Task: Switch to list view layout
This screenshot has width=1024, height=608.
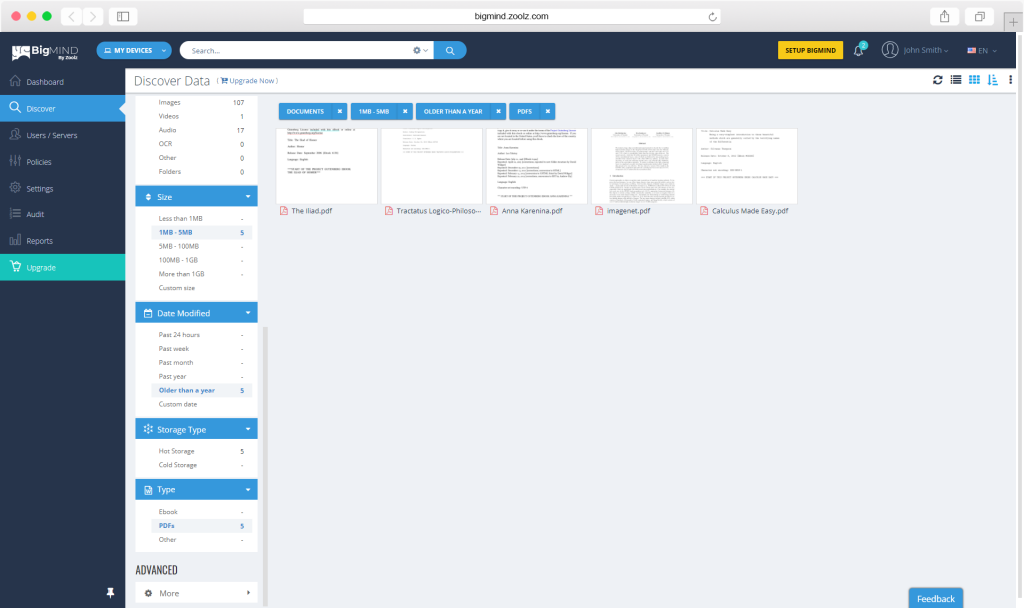Action: [x=955, y=80]
